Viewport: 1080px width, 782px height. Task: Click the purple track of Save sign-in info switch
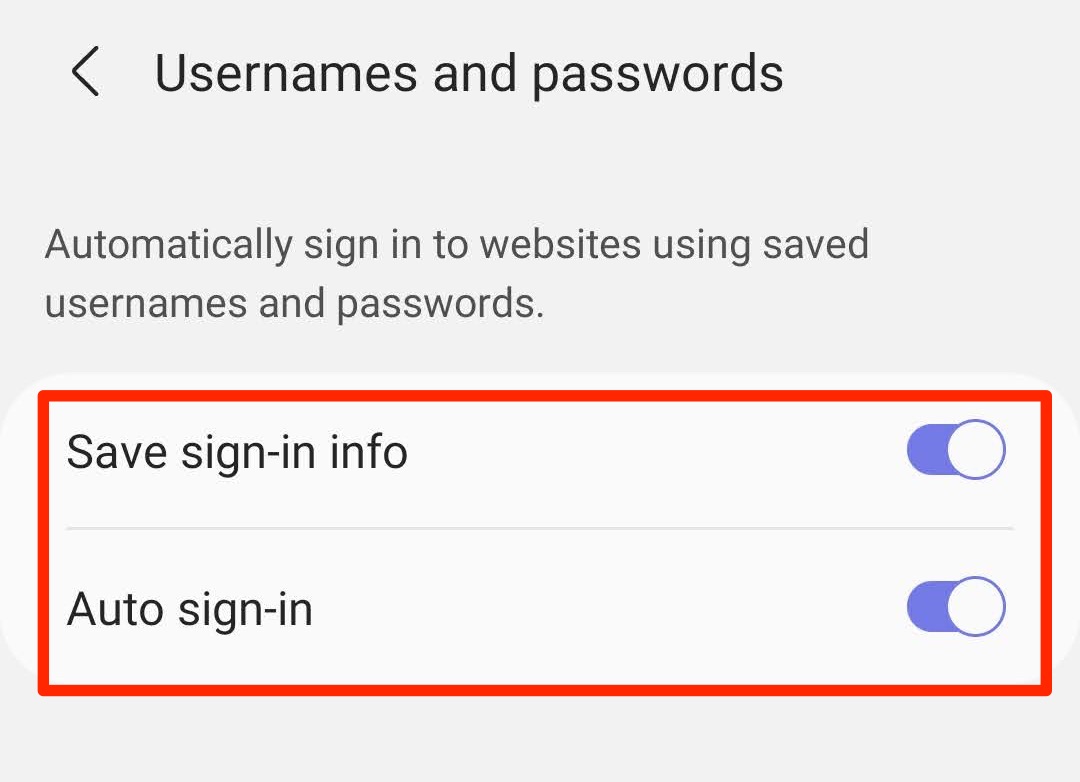pos(926,452)
